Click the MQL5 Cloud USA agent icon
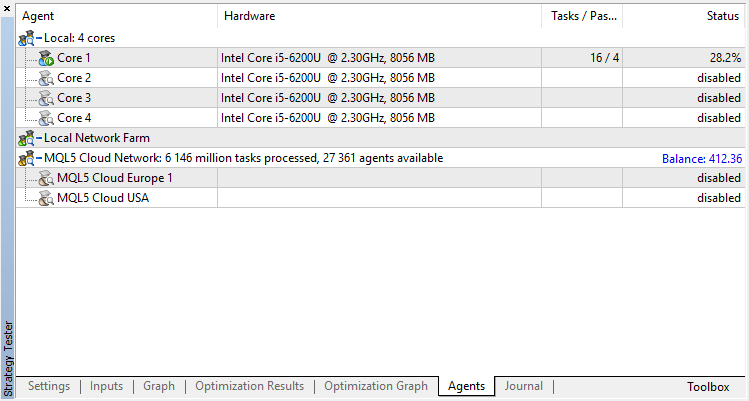749x401 pixels. point(46,198)
